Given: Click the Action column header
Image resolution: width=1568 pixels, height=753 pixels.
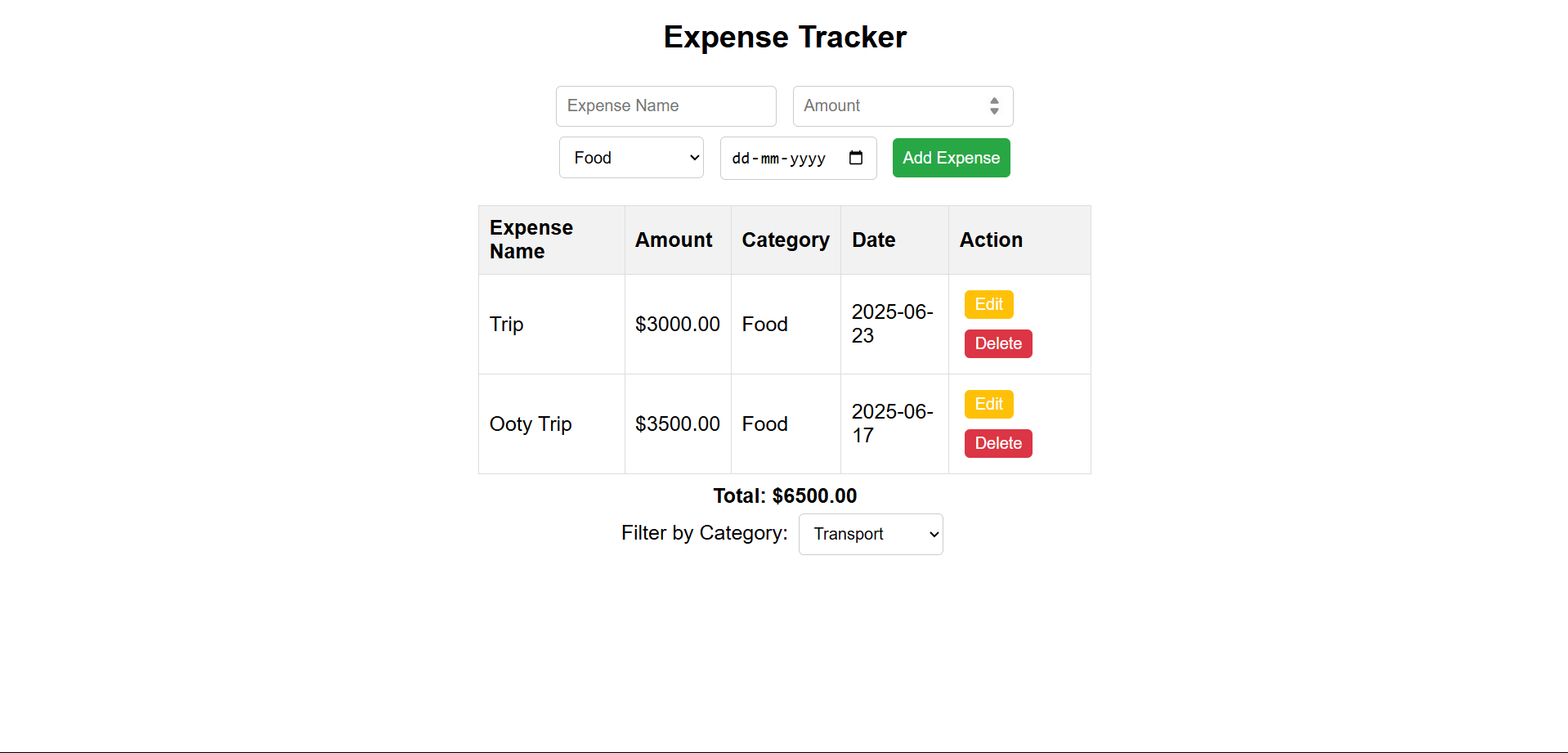Looking at the screenshot, I should [x=1019, y=240].
